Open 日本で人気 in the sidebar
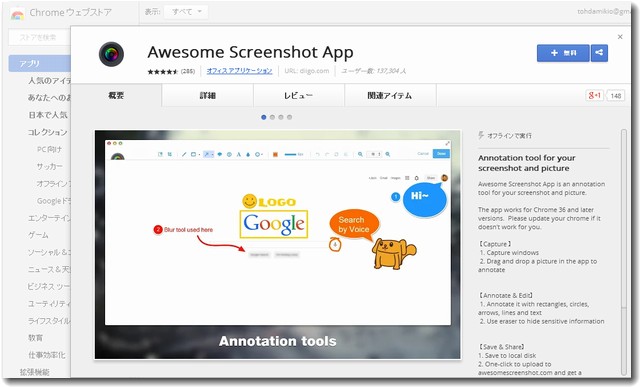This screenshot has height=387, width=640. 48,115
